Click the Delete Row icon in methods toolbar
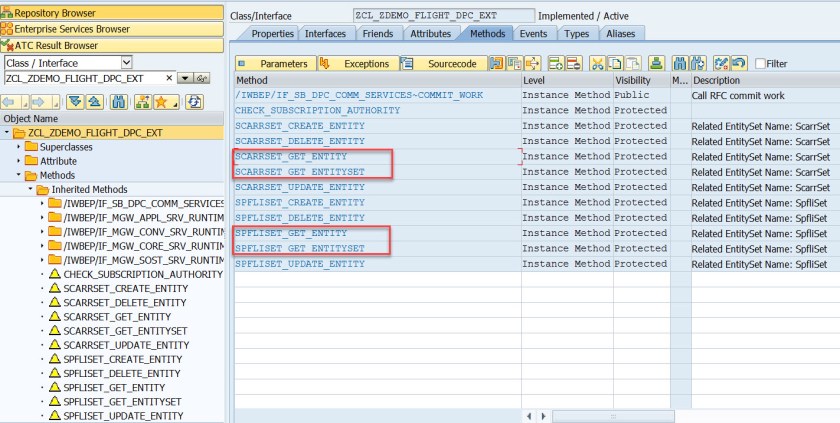The width and height of the screenshot is (840, 423). [574, 63]
